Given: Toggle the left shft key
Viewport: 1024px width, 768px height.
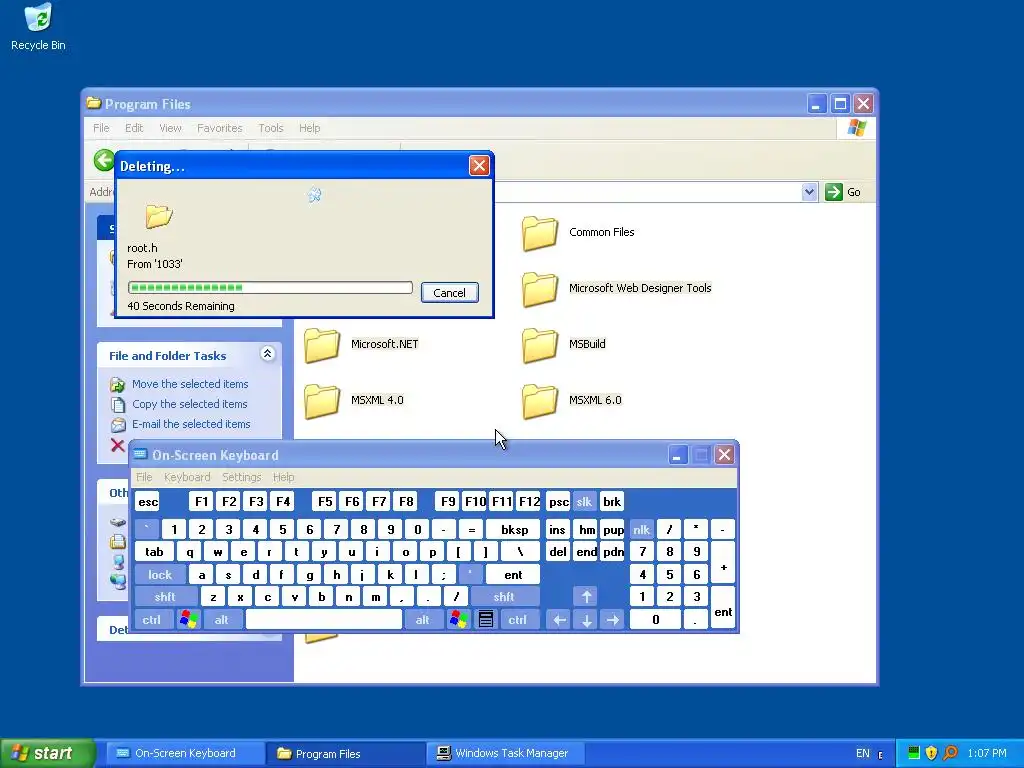Looking at the screenshot, I should coord(166,597).
